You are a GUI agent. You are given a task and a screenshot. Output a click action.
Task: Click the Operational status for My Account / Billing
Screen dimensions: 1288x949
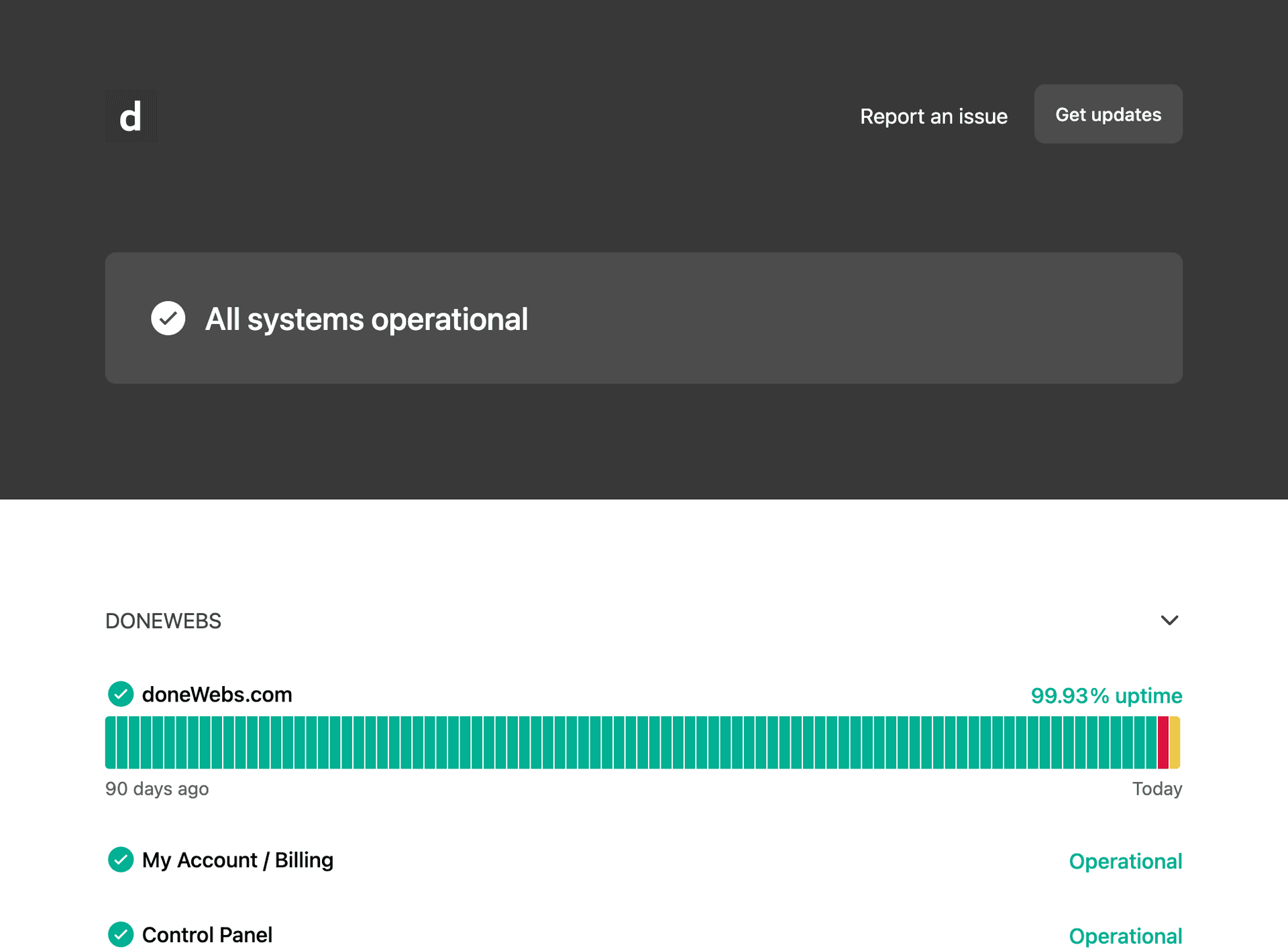click(x=1125, y=861)
